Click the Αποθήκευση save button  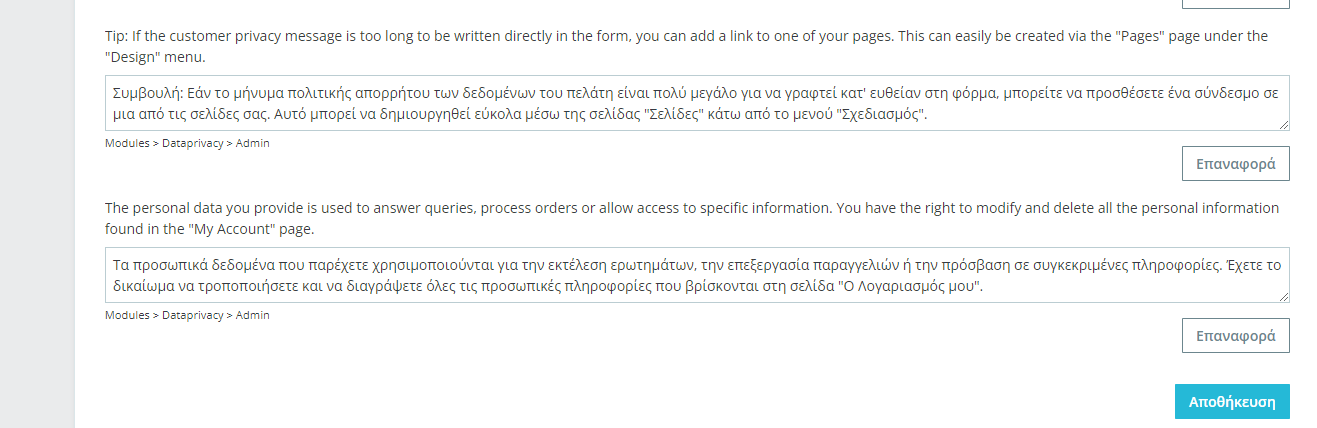1231,401
